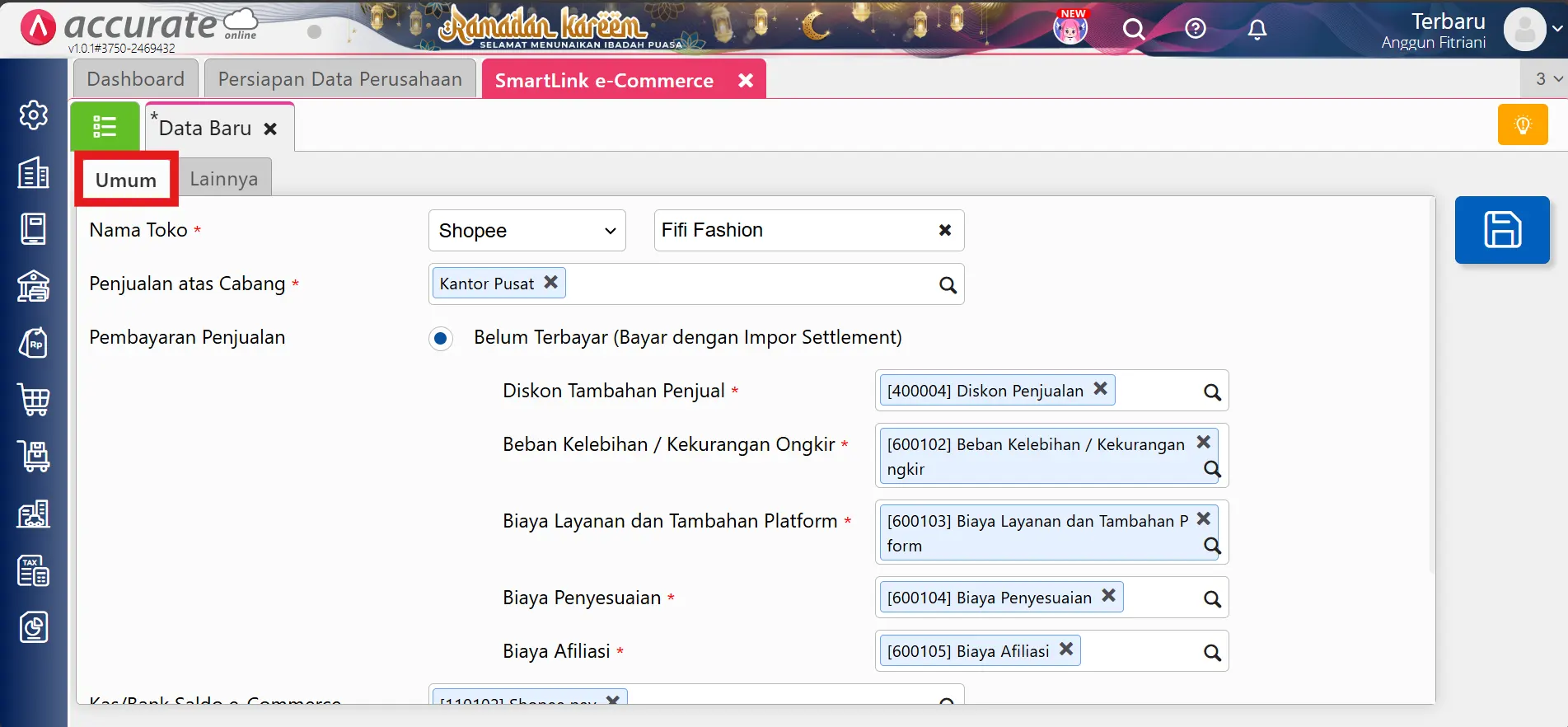Switch to Persiapan Data Perusahaan tab
This screenshot has height=727, width=1568.
tap(339, 79)
